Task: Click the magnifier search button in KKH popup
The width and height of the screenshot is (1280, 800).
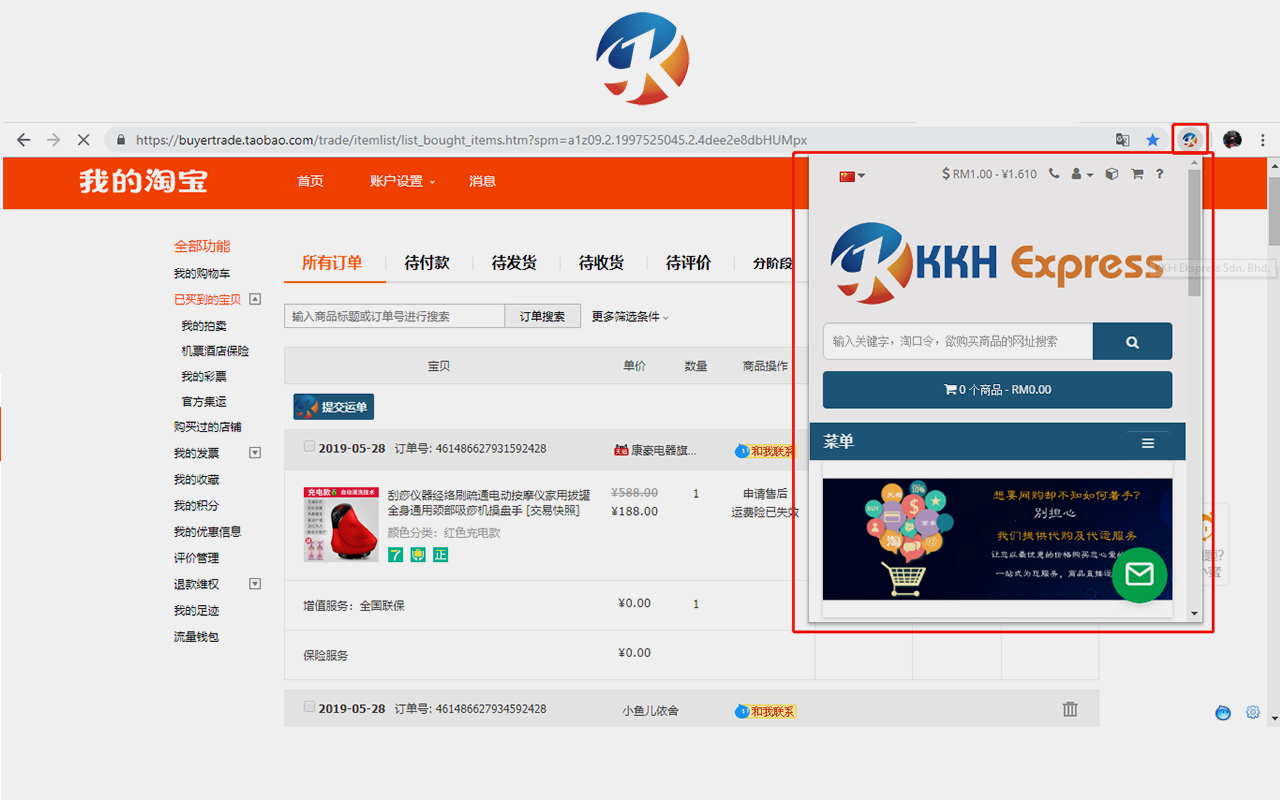Action: click(1132, 341)
